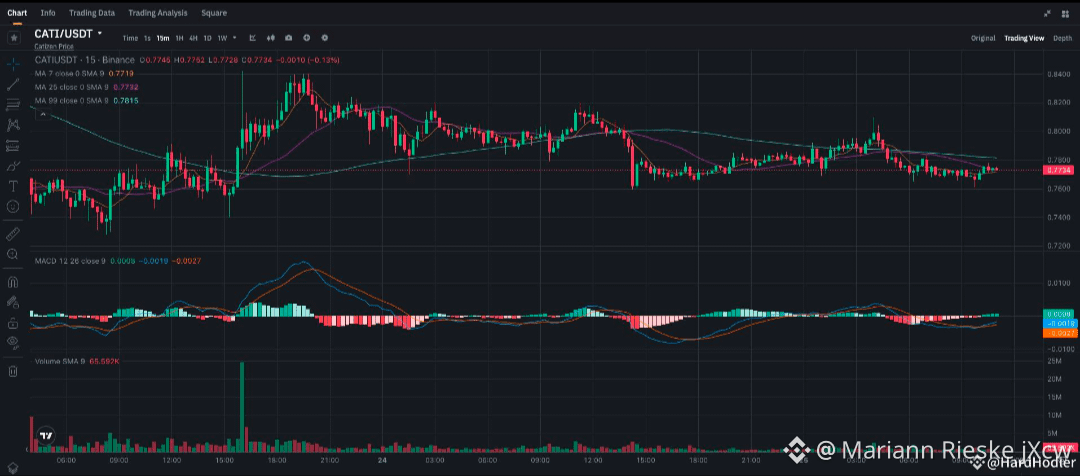
Task: Switch to Original chart view
Action: [x=983, y=39]
